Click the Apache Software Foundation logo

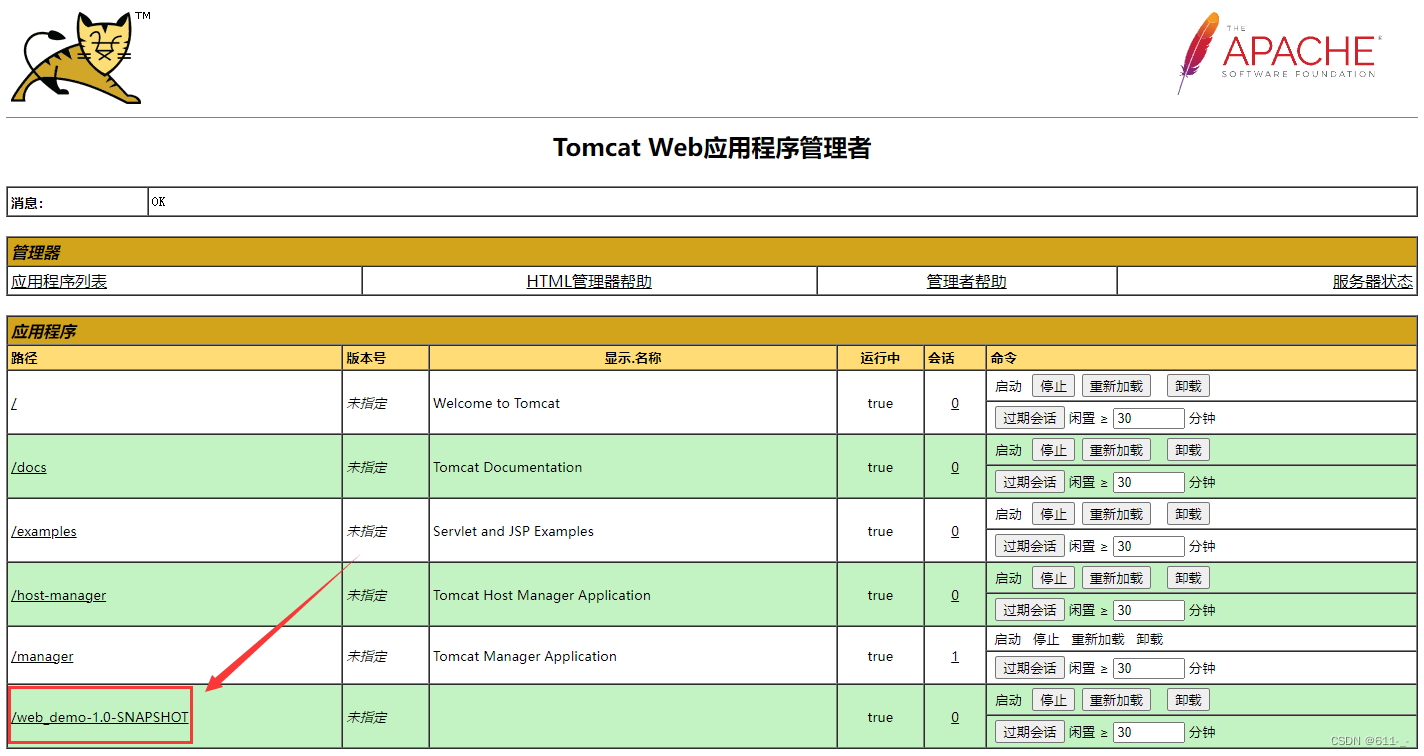tap(1279, 53)
